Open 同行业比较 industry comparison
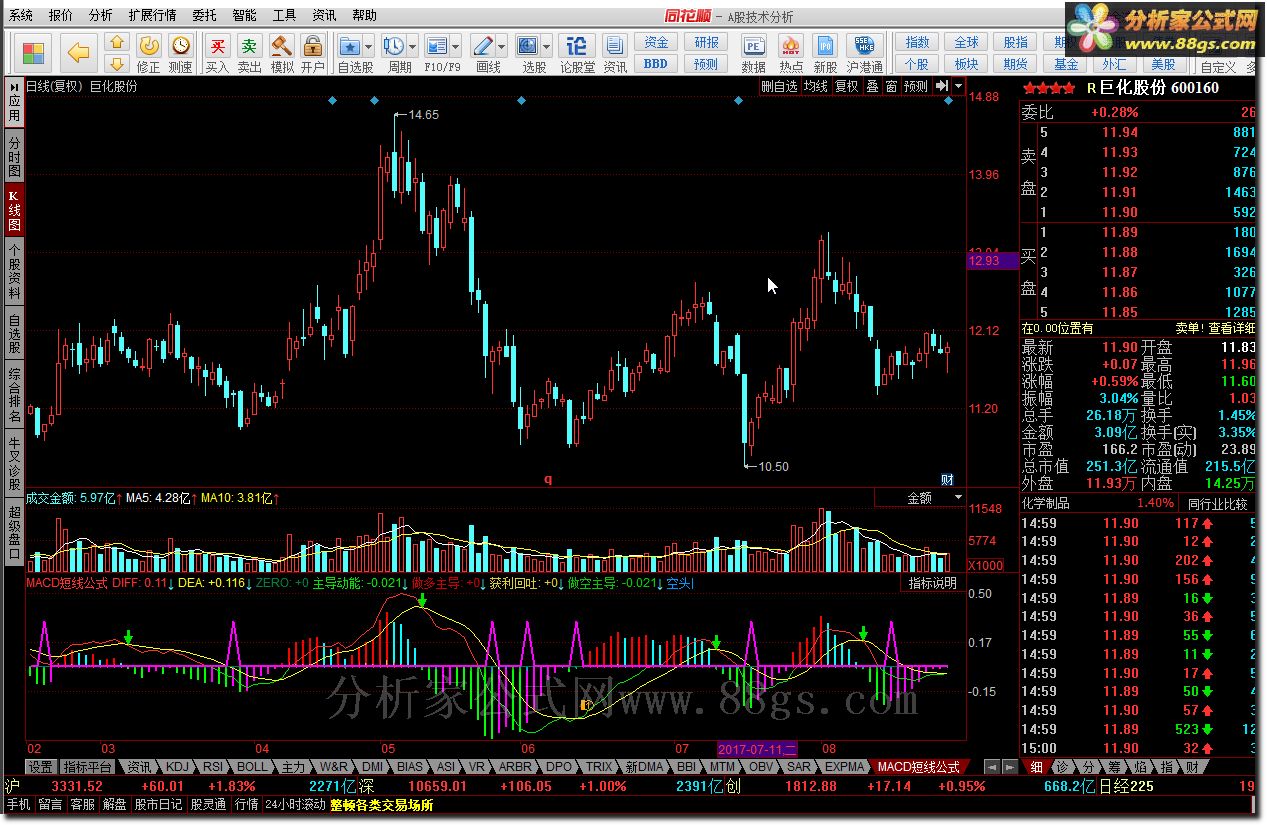 1217,503
